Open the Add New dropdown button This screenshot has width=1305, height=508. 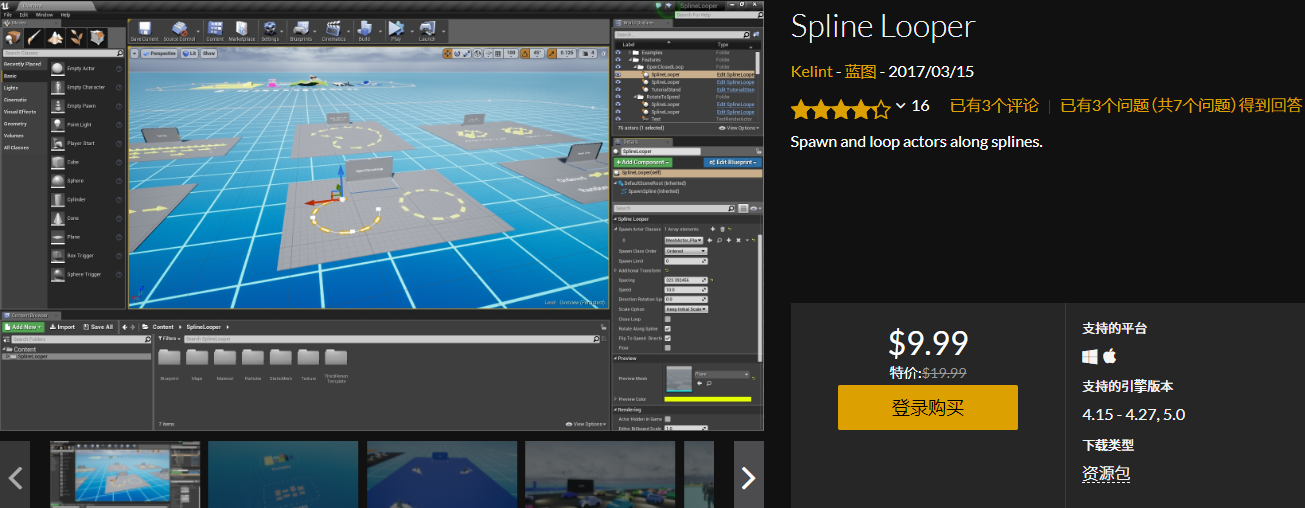coord(23,327)
